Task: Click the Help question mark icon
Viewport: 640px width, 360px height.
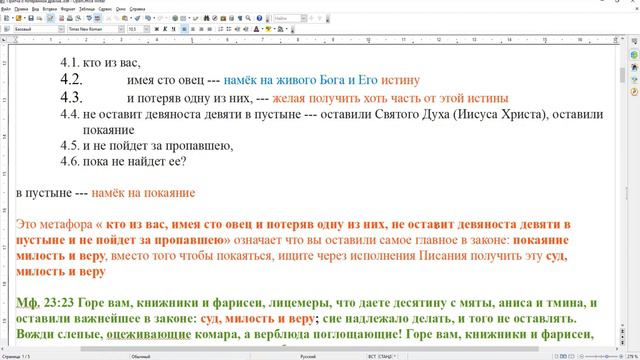Action: click(259, 18)
